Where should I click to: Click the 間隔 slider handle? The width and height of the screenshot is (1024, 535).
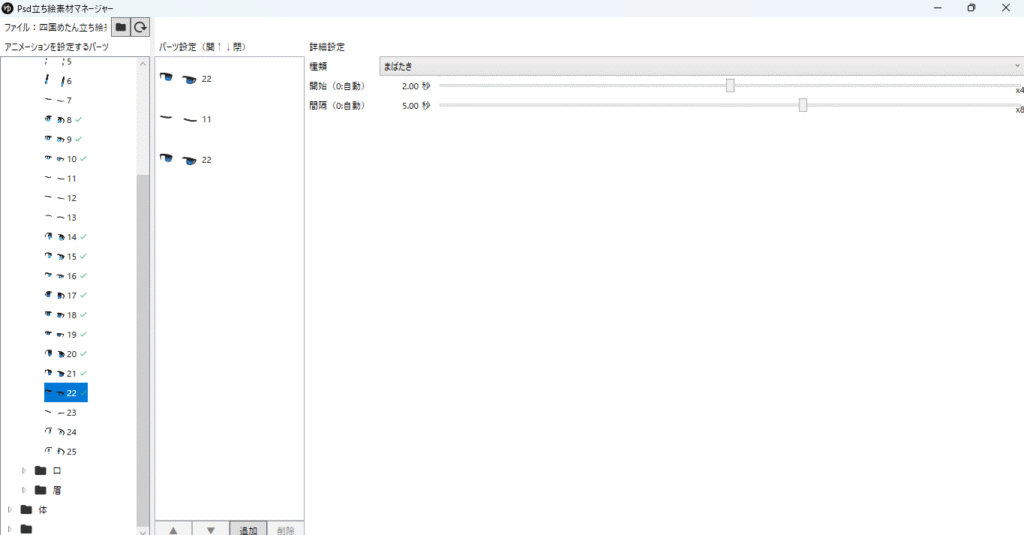click(803, 105)
